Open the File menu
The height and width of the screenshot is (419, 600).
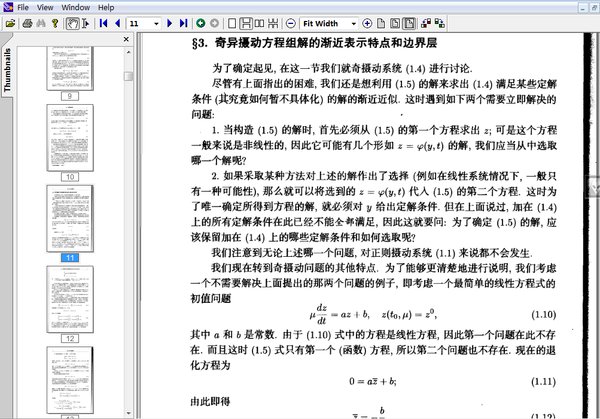point(23,7)
